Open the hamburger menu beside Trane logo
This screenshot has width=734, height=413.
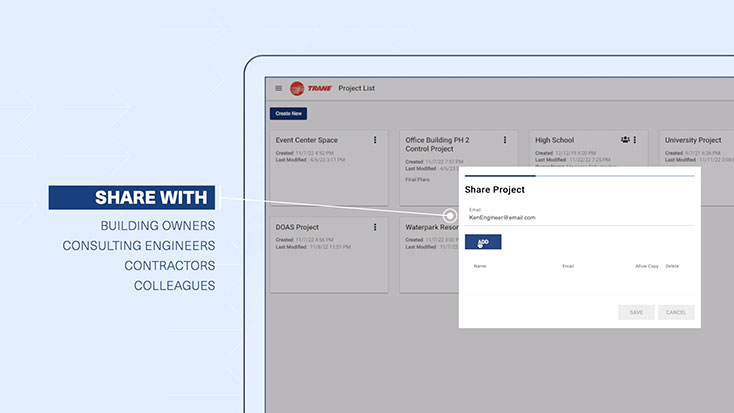pyautogui.click(x=279, y=89)
